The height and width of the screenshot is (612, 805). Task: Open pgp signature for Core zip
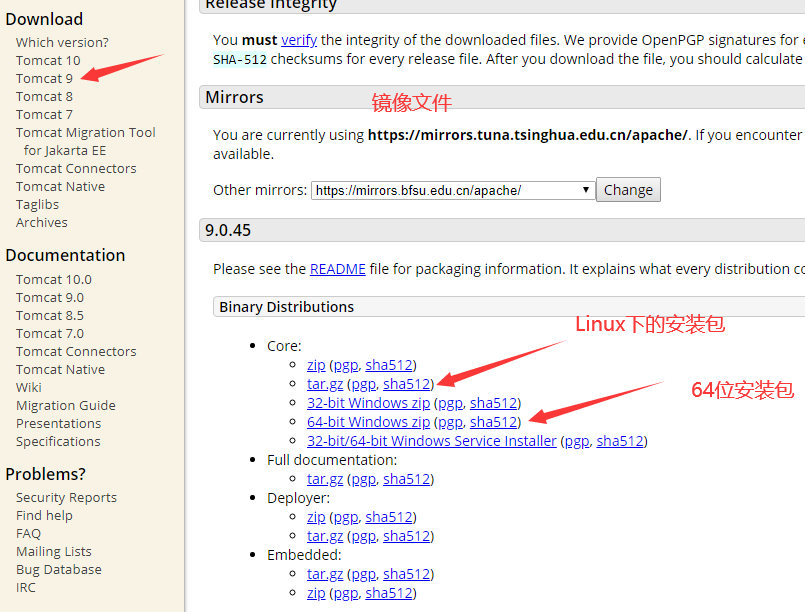(x=346, y=365)
